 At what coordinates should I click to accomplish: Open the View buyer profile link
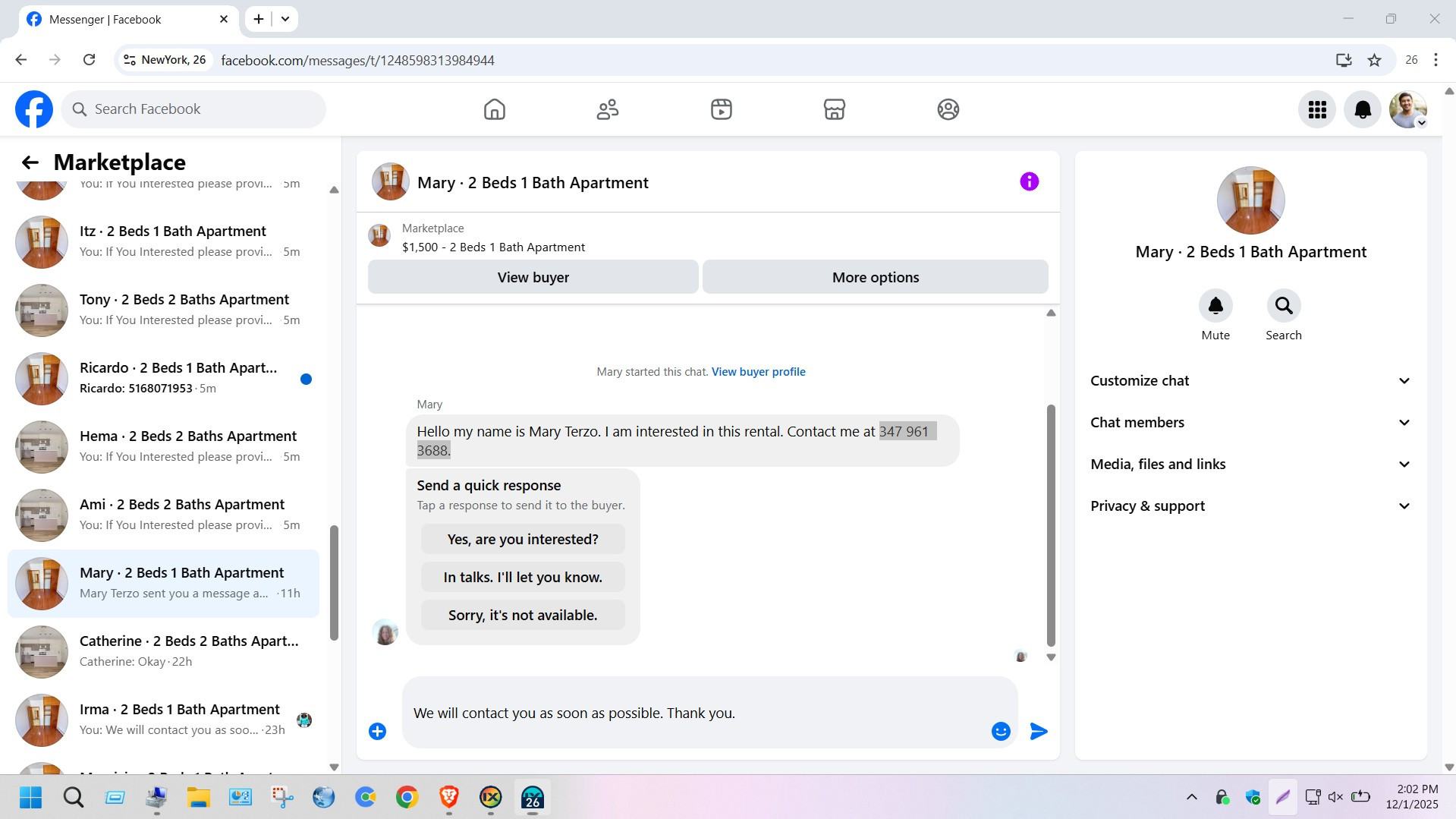[x=759, y=372]
